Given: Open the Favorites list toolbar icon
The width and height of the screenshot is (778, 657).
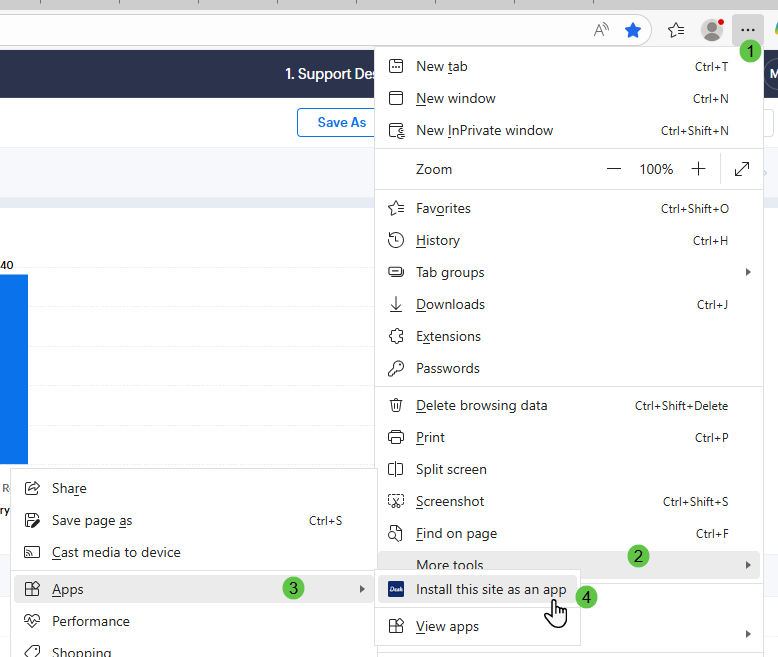Looking at the screenshot, I should coord(676,30).
